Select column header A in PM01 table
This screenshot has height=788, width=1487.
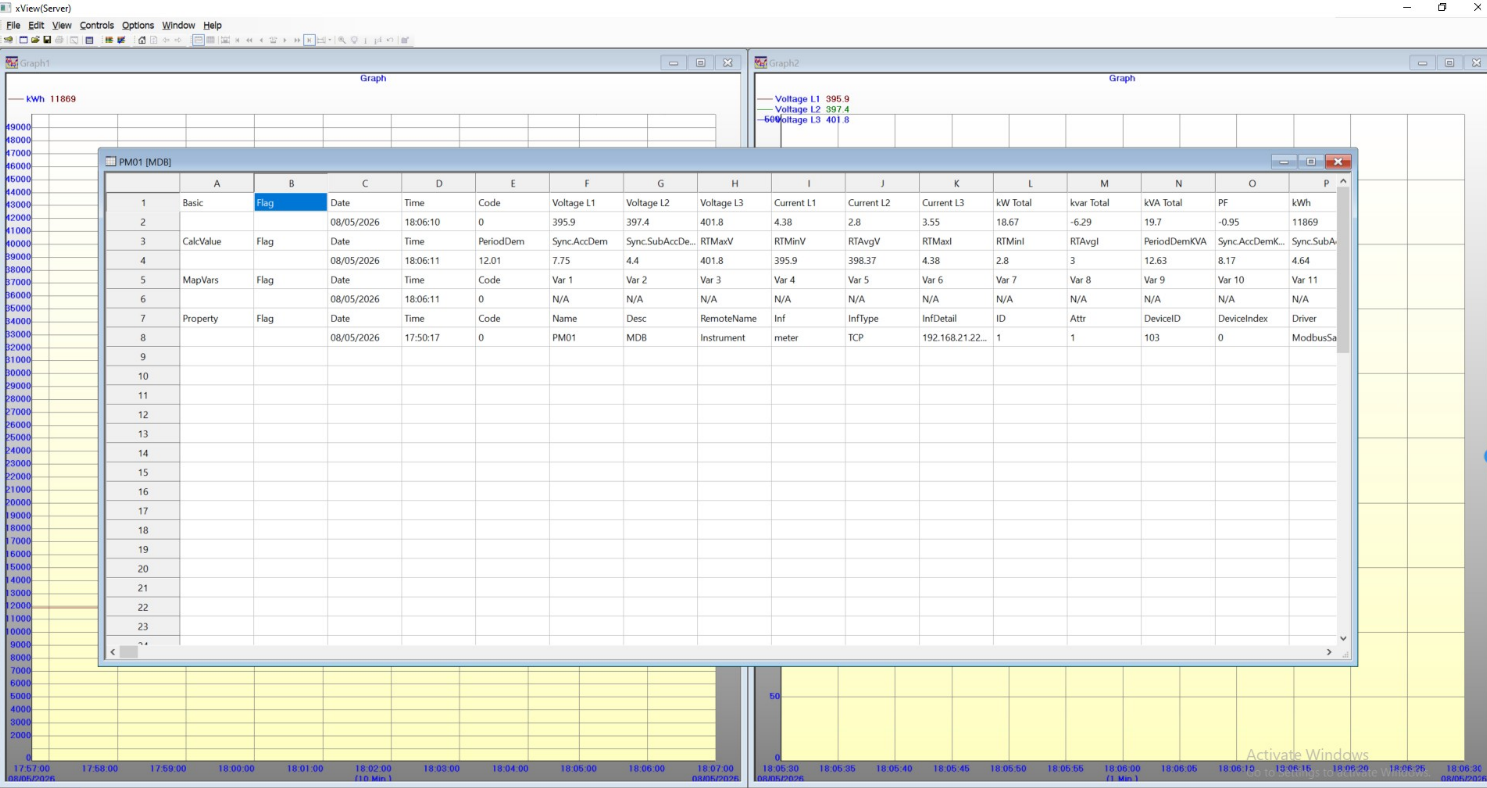point(217,183)
